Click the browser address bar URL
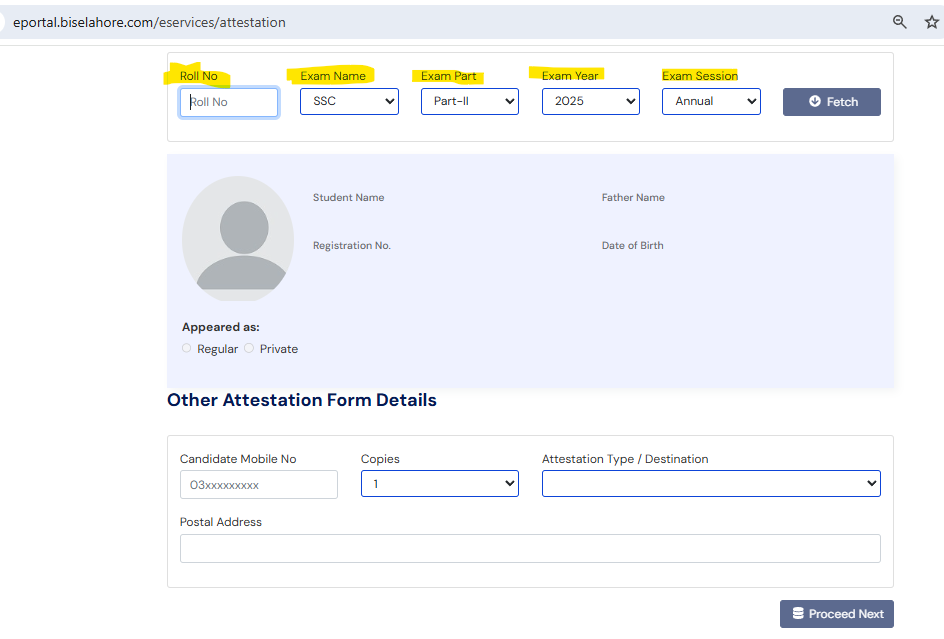944x639 pixels. pyautogui.click(x=149, y=22)
